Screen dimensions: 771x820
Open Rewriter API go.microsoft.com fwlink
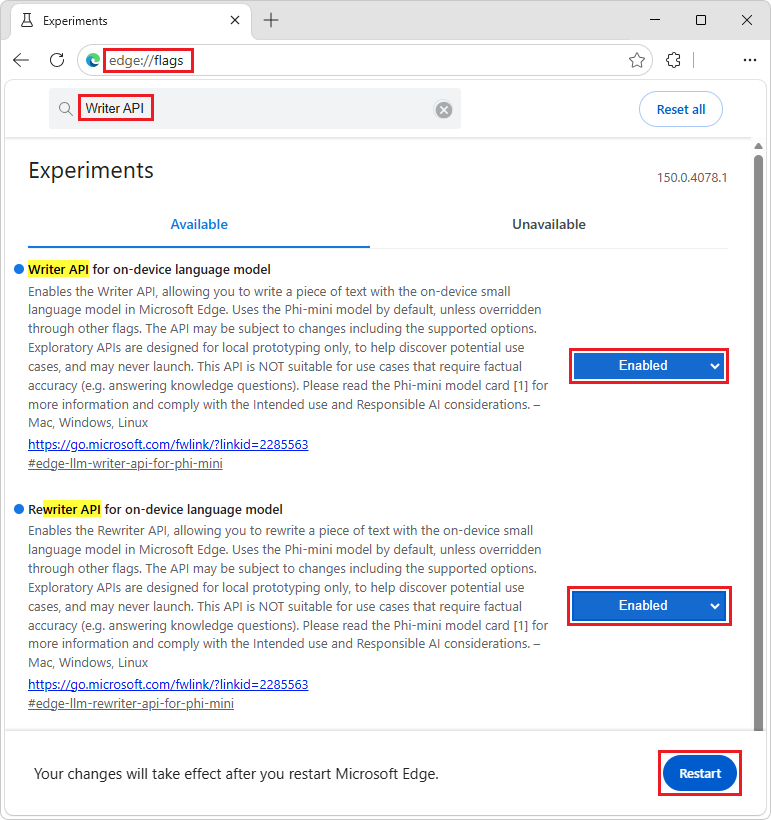[168, 685]
